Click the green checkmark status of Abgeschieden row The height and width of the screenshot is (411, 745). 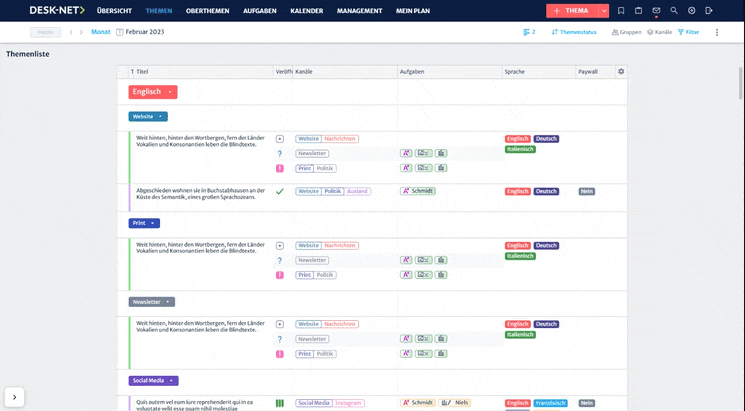[279, 191]
